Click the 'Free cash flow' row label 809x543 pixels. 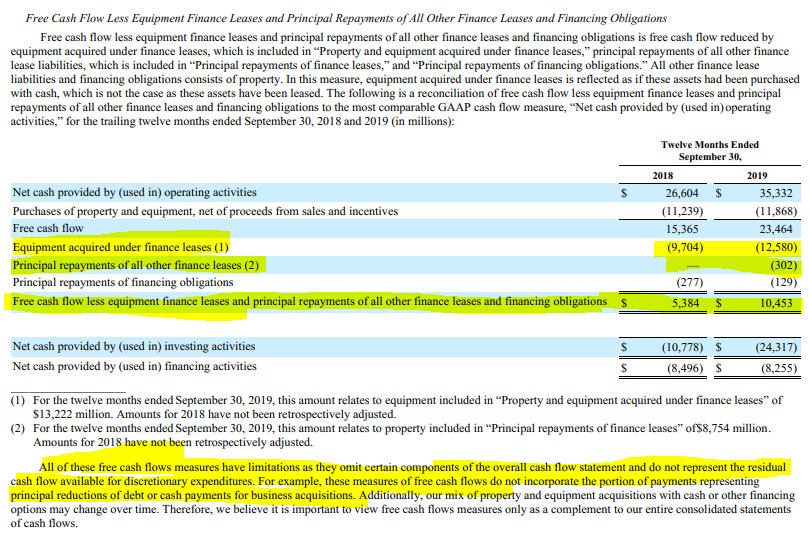(x=49, y=229)
